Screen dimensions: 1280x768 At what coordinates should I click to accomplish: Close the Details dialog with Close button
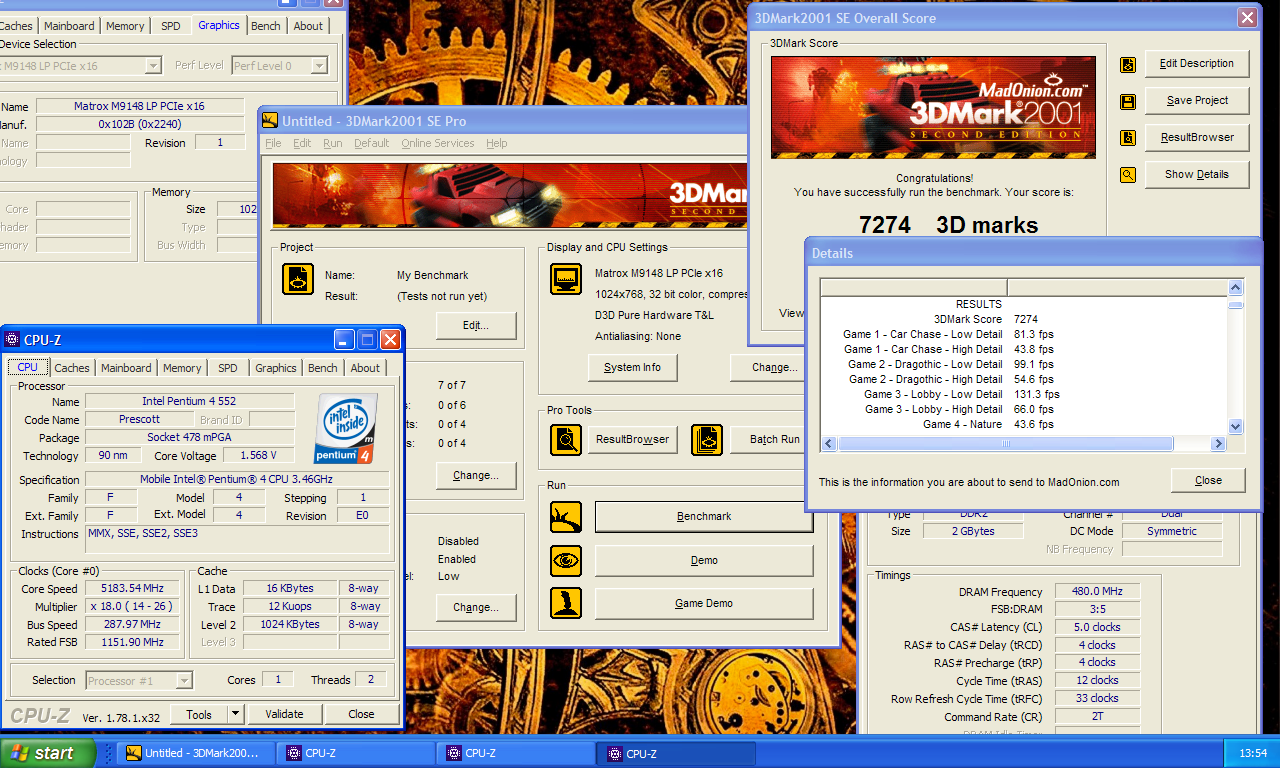tap(1208, 480)
